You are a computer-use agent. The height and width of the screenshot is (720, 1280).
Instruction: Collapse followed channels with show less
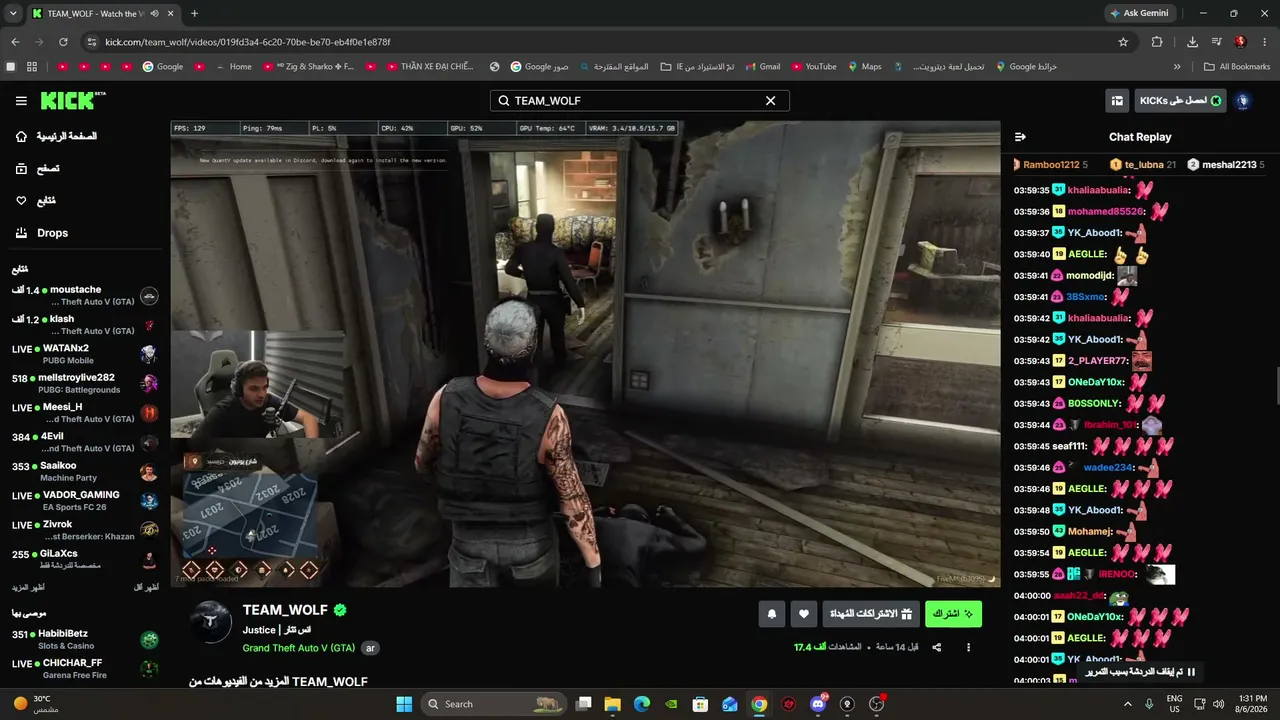[x=146, y=587]
